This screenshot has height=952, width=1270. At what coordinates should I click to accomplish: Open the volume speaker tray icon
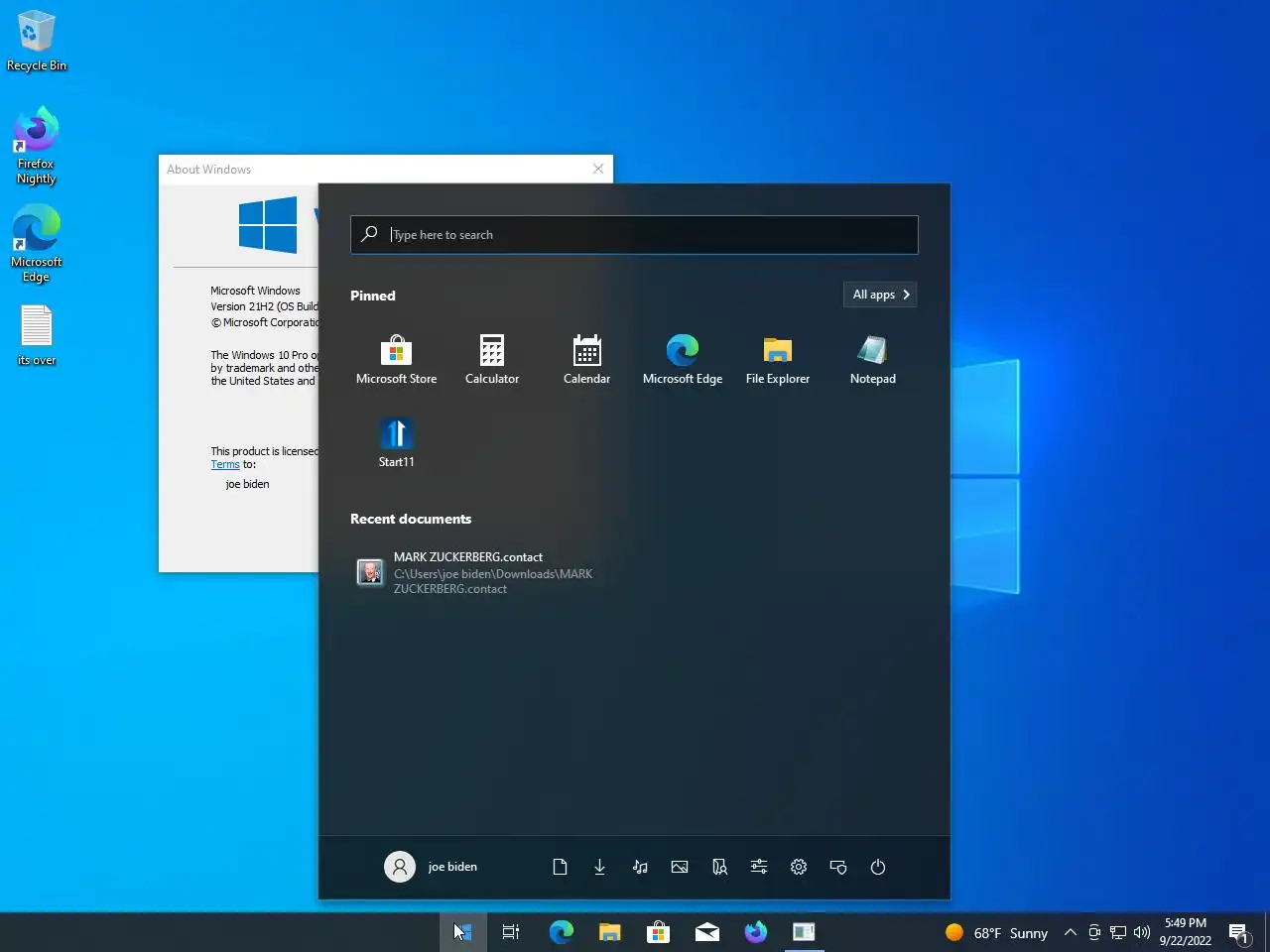[1142, 932]
